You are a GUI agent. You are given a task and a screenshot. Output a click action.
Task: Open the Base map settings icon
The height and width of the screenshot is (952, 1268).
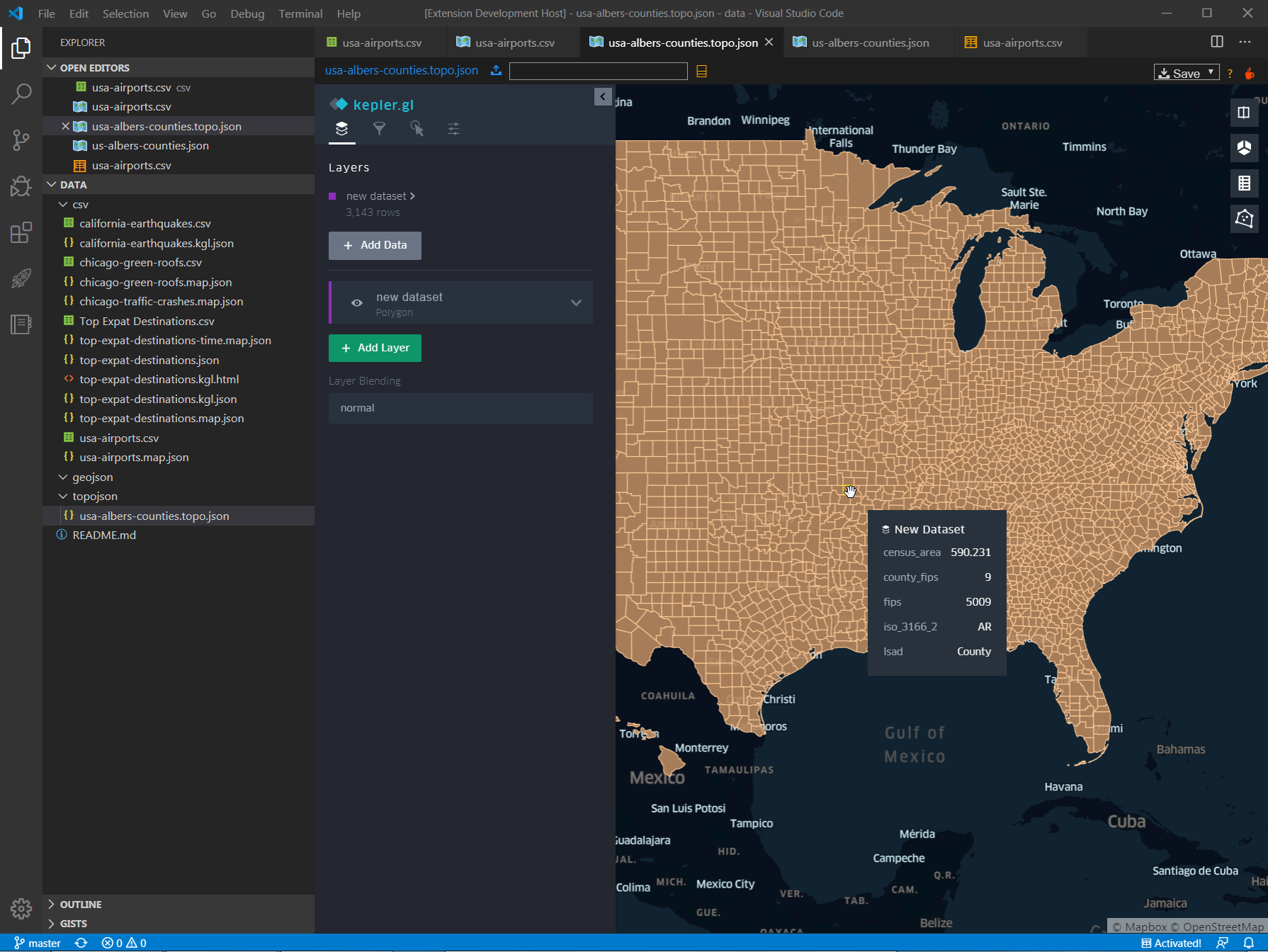[453, 128]
